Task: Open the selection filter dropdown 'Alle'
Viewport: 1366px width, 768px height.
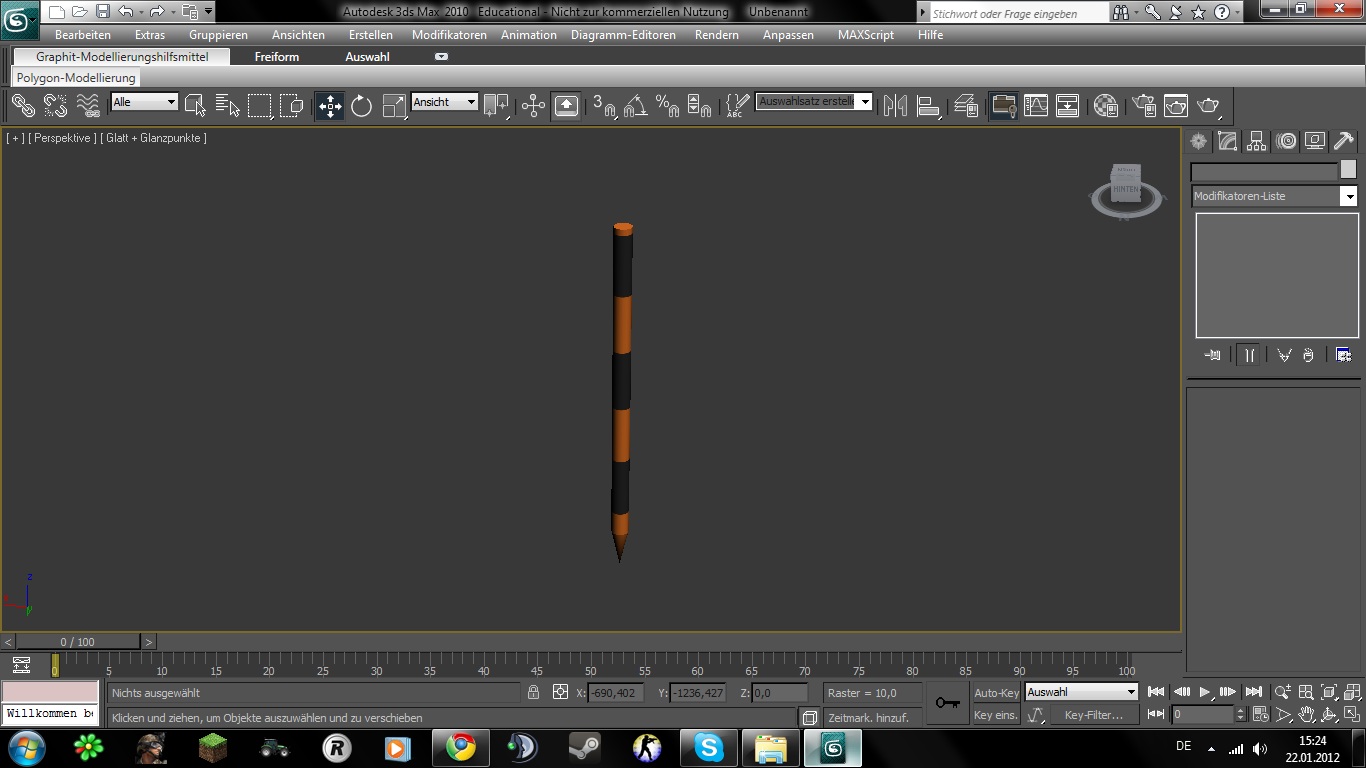Action: 144,102
